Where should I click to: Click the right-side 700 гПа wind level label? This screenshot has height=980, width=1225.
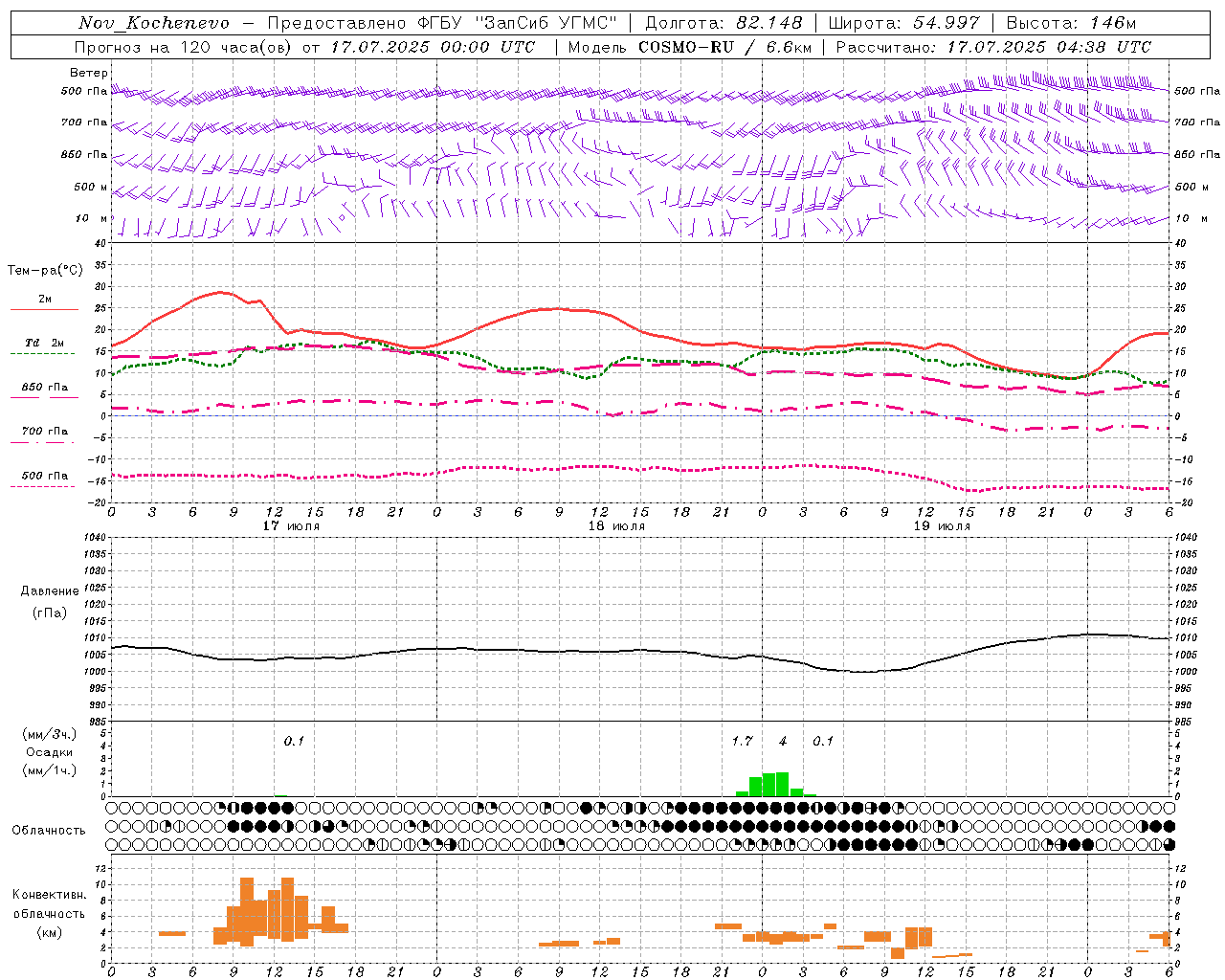click(1197, 122)
